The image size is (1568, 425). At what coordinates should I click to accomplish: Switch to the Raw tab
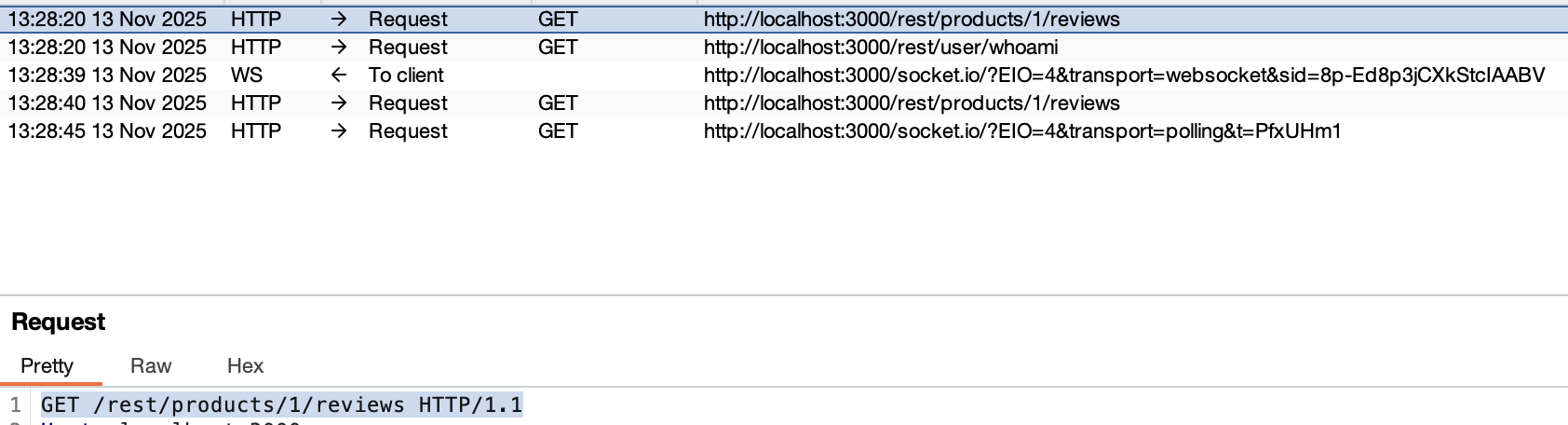[151, 366]
